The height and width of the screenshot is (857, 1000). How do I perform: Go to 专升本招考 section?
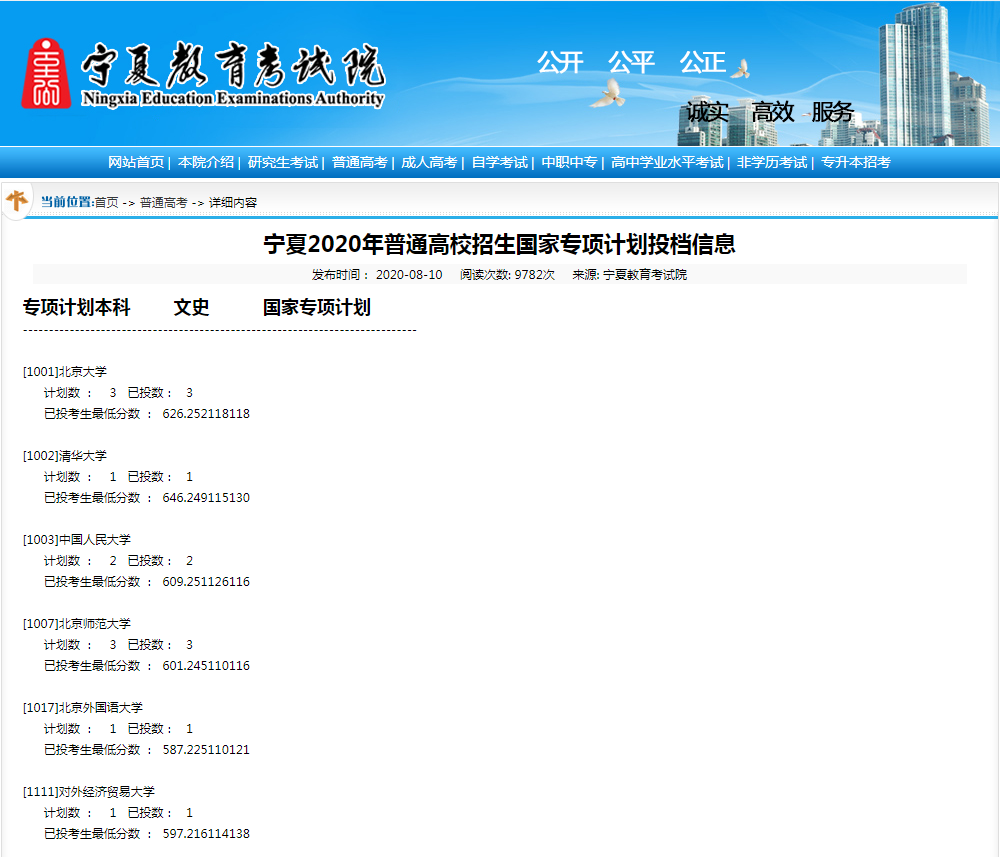[x=855, y=163]
